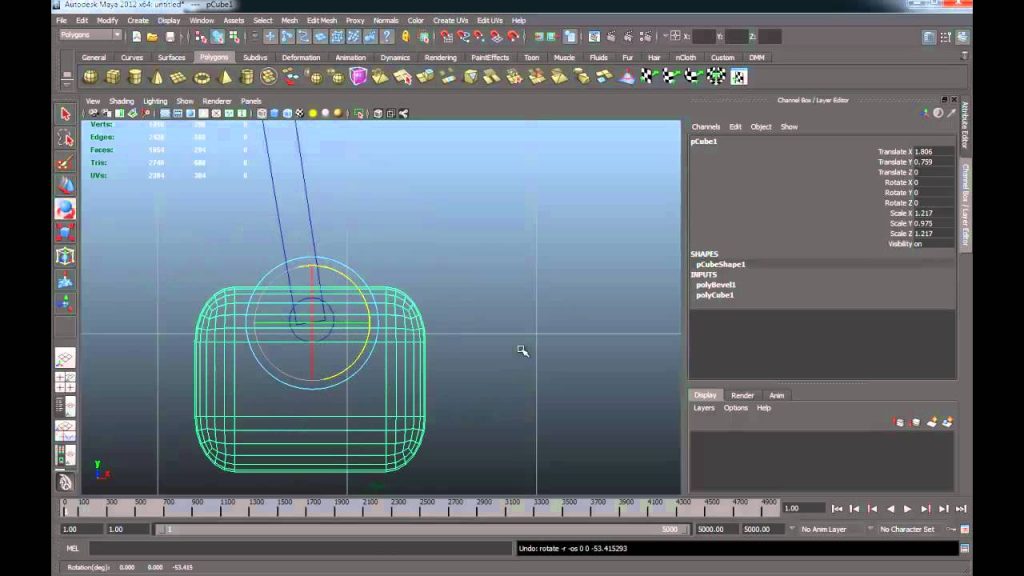
Task: Click the range slider bar
Action: [422, 529]
